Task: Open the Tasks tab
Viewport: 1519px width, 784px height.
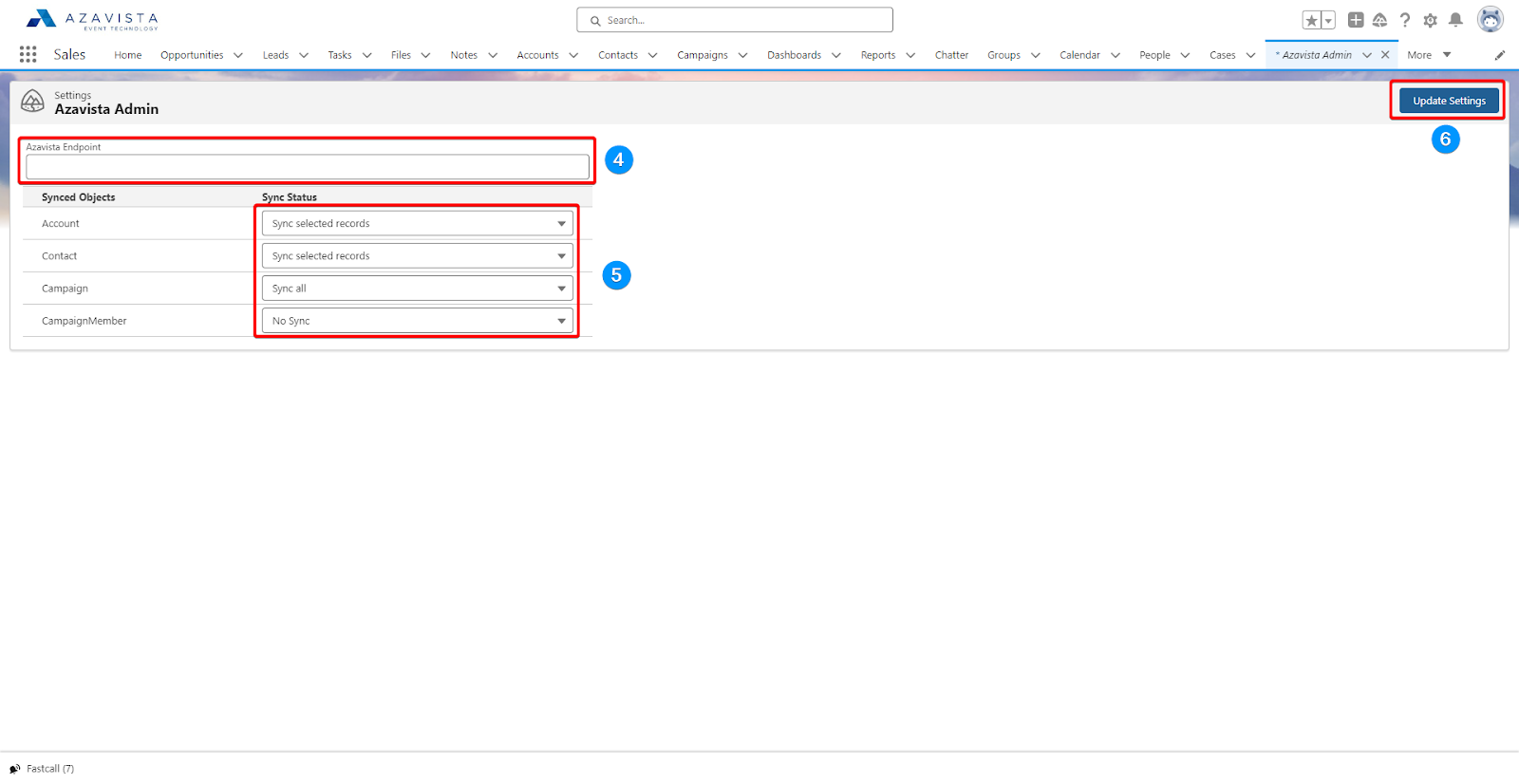Action: [340, 55]
